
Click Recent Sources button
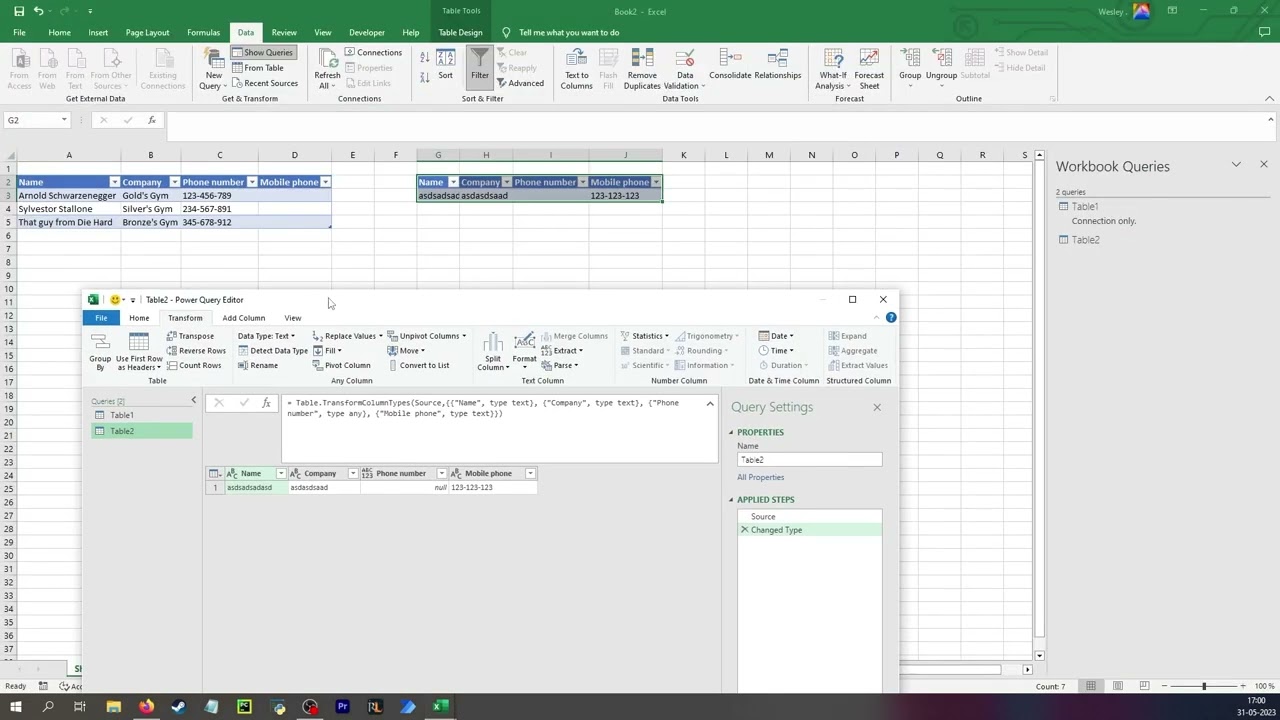tap(265, 83)
